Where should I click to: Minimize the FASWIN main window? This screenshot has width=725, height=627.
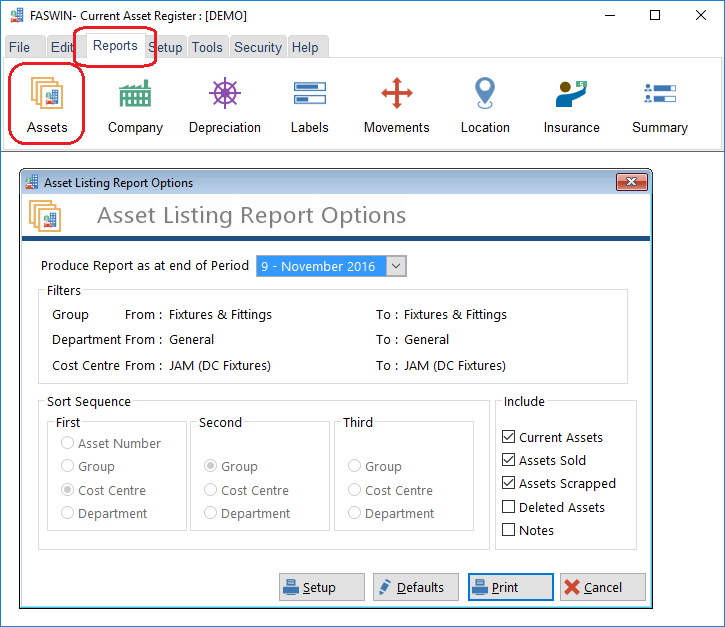coord(610,15)
